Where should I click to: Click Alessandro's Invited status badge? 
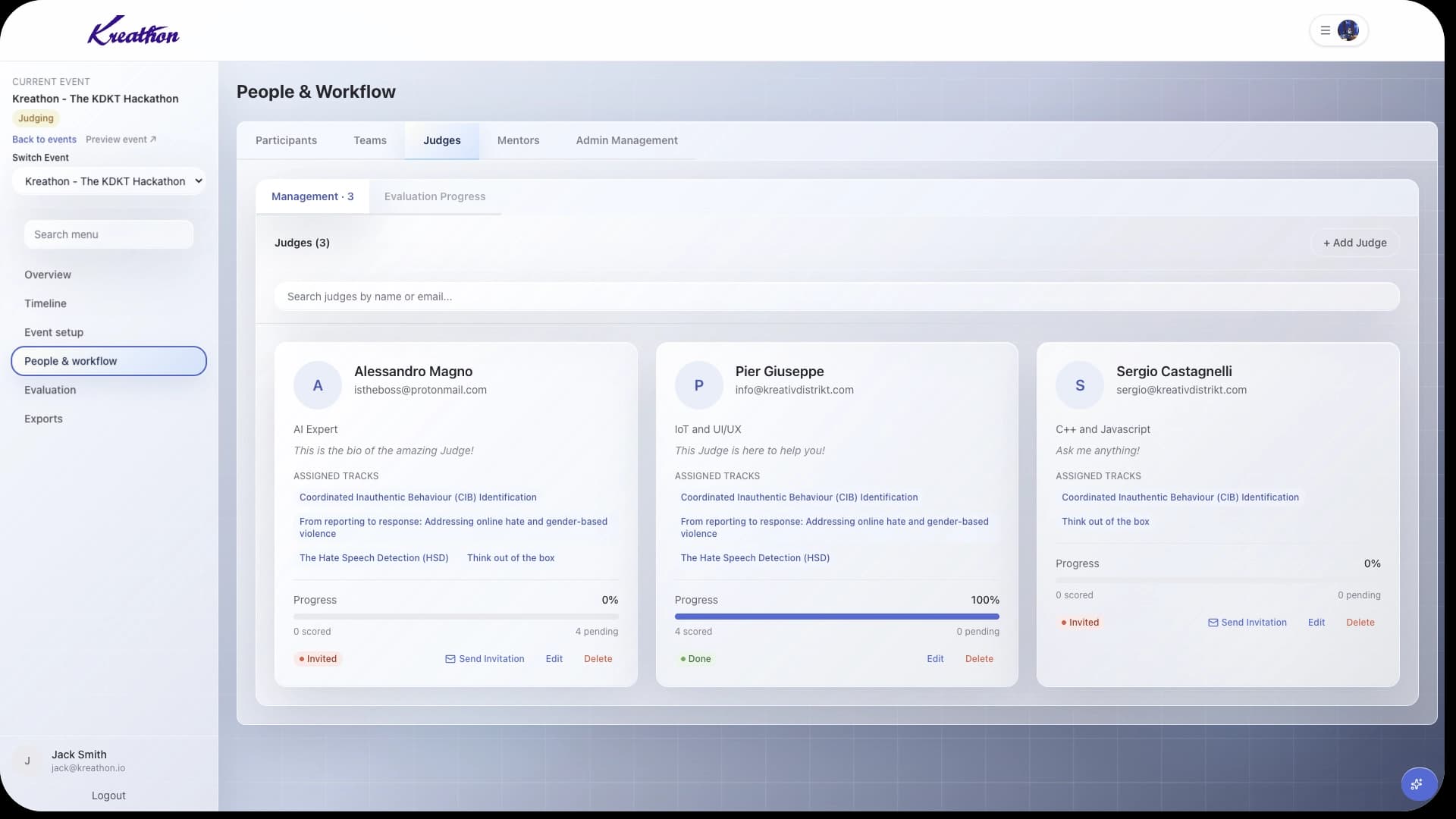(318, 659)
